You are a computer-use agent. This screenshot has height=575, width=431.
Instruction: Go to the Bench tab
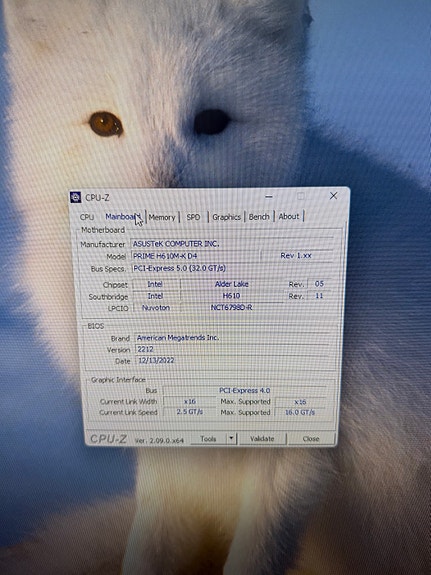(x=259, y=217)
